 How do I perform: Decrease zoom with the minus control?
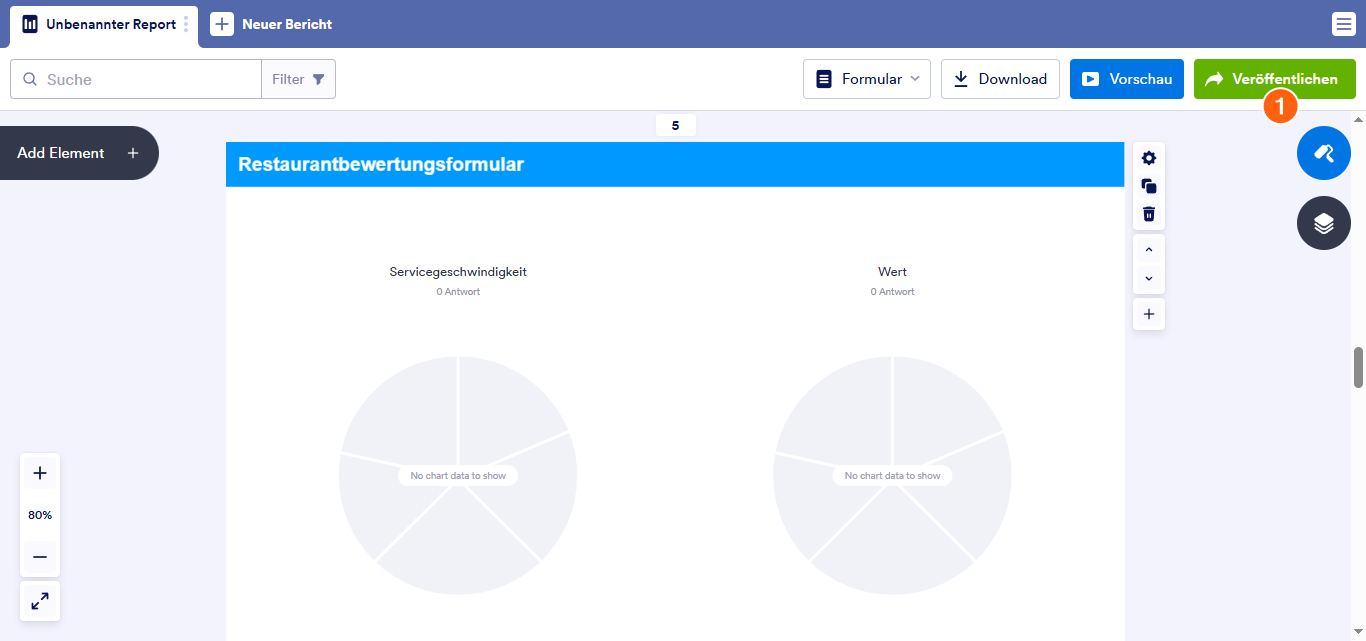pyautogui.click(x=39, y=557)
